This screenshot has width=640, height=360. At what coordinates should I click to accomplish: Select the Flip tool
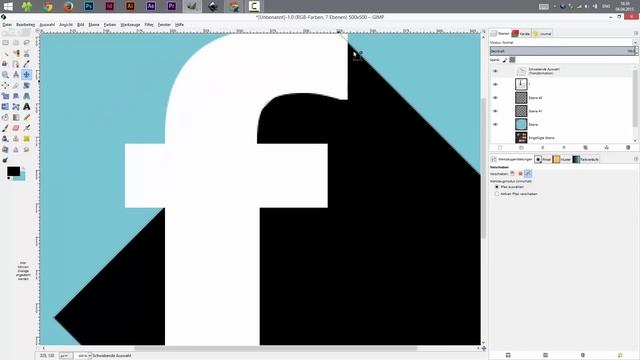tap(5, 107)
